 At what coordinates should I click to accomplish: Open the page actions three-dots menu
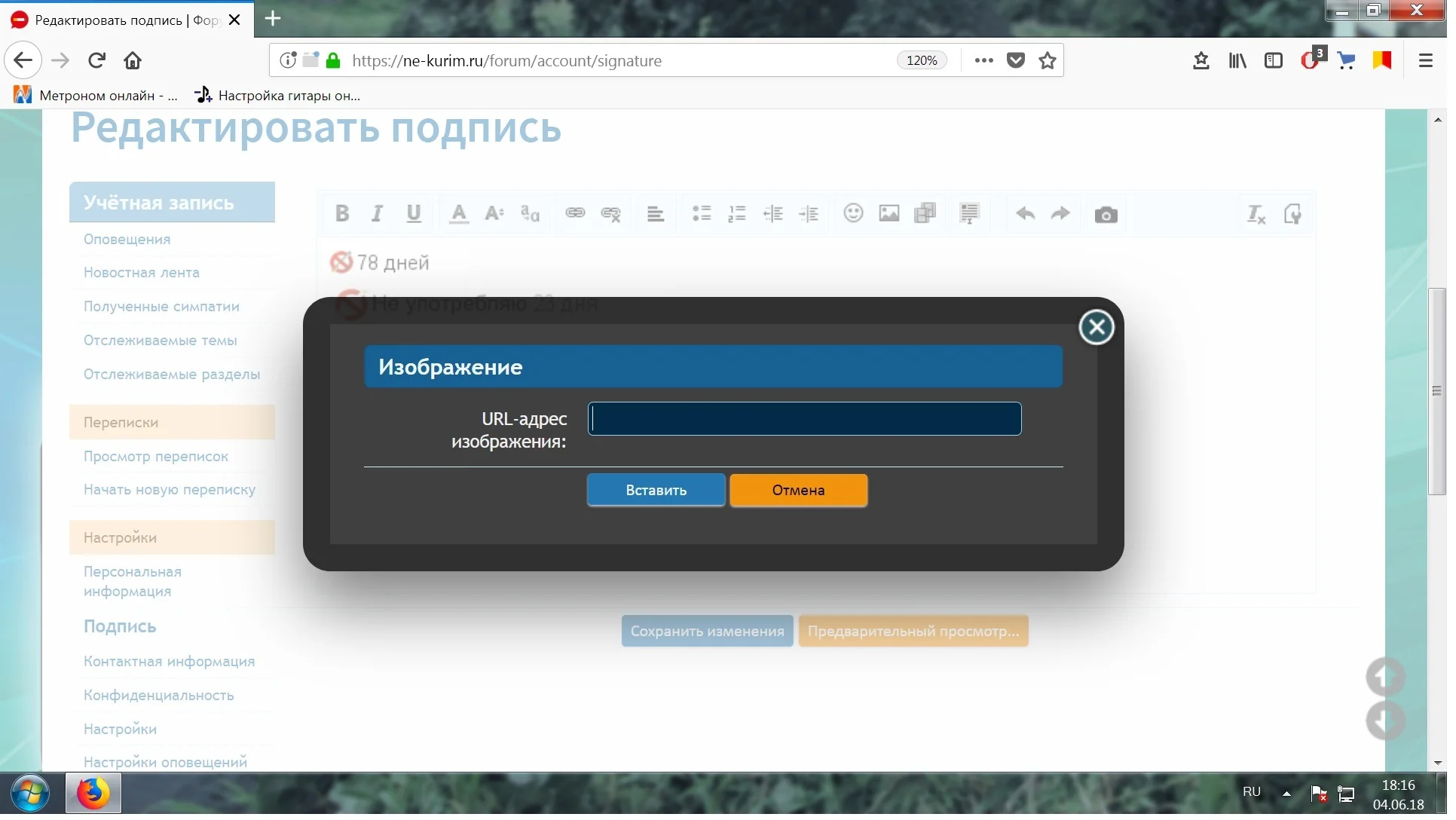[x=983, y=60]
